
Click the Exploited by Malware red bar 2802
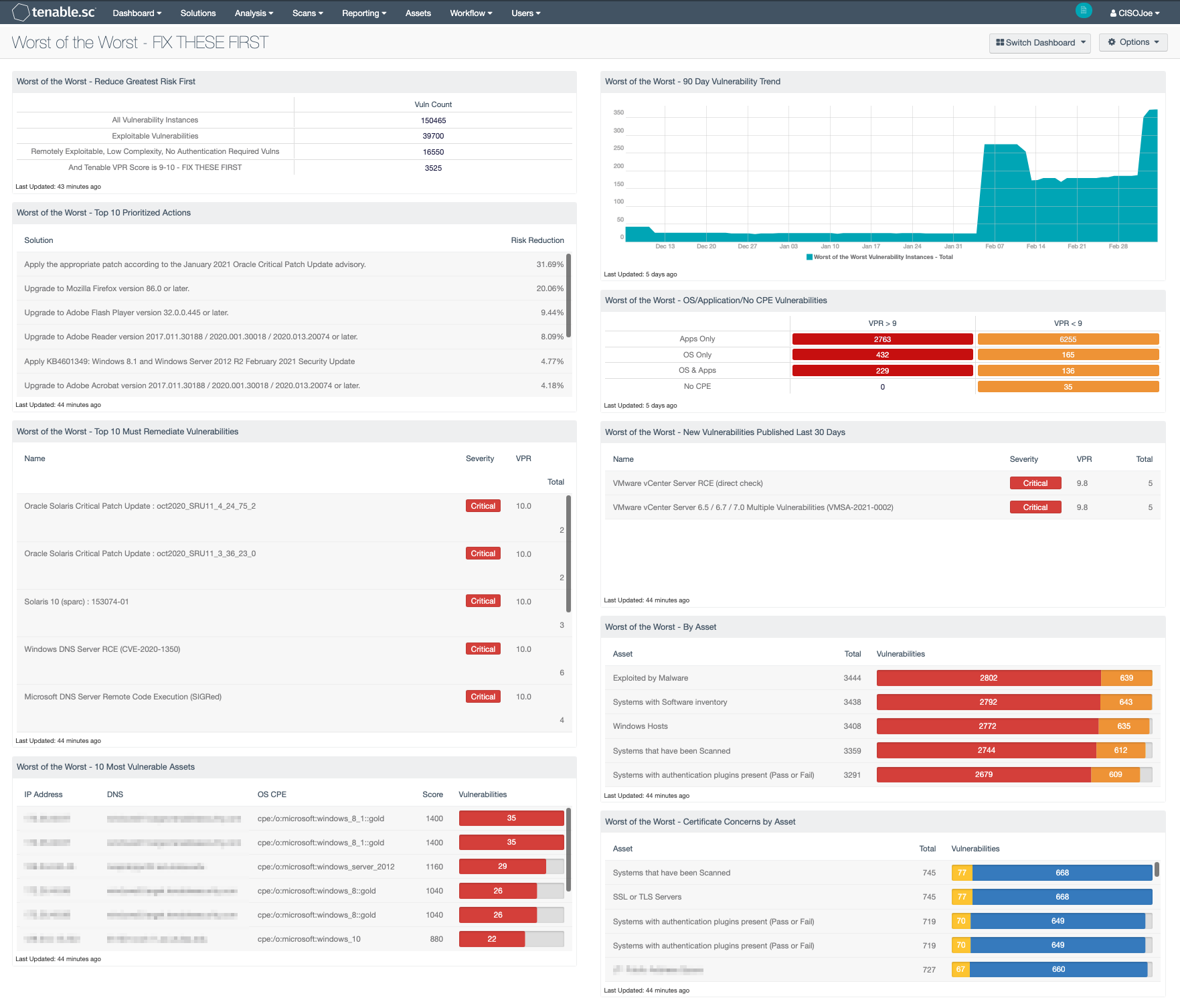989,678
